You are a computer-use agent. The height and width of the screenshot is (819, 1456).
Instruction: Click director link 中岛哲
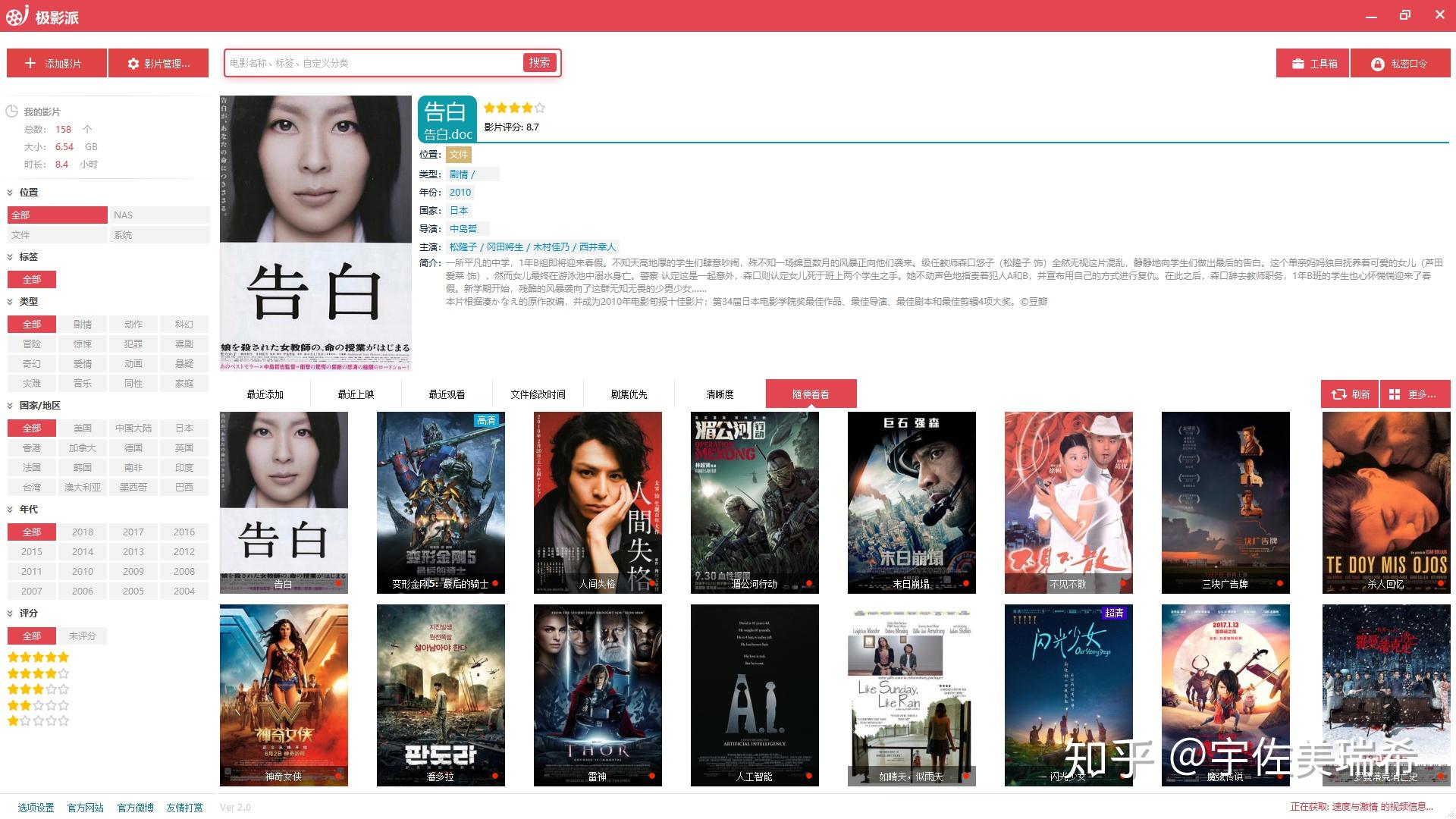[x=463, y=229]
